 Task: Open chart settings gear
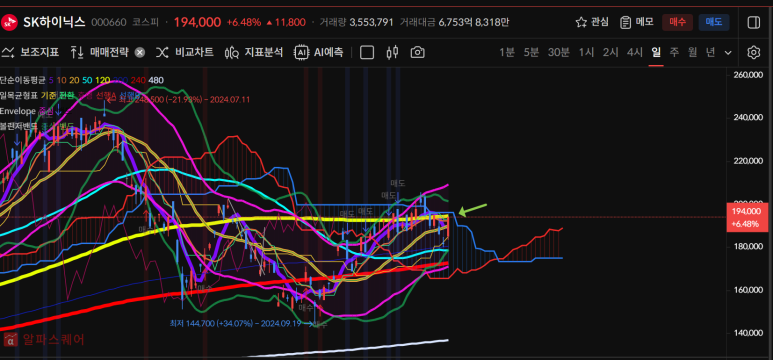(753, 52)
